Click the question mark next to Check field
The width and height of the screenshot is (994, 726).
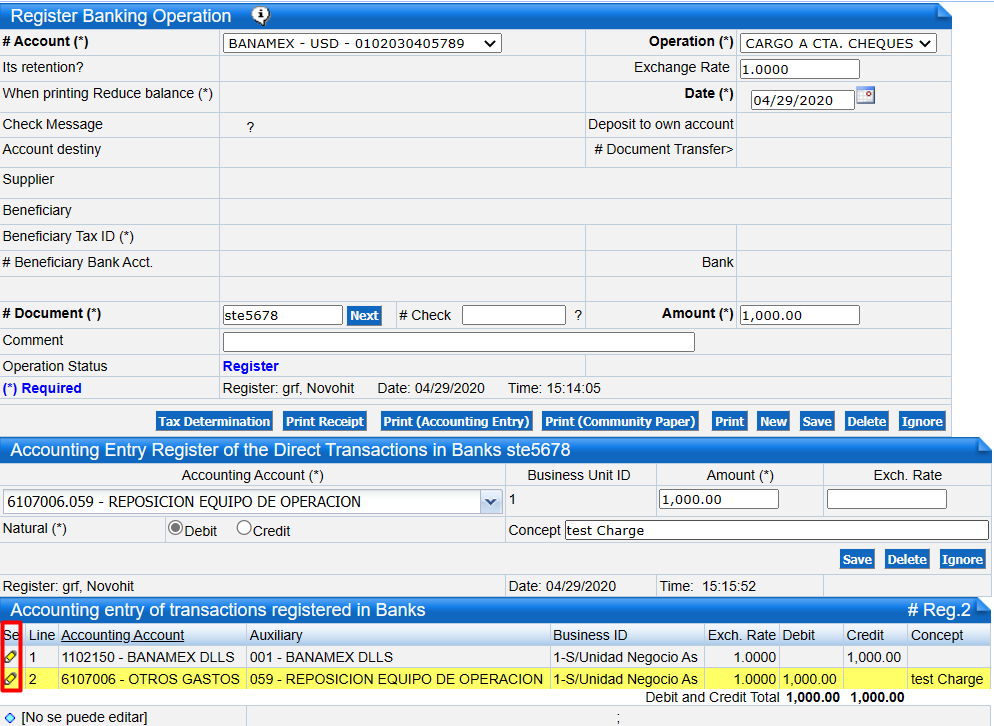(x=578, y=315)
